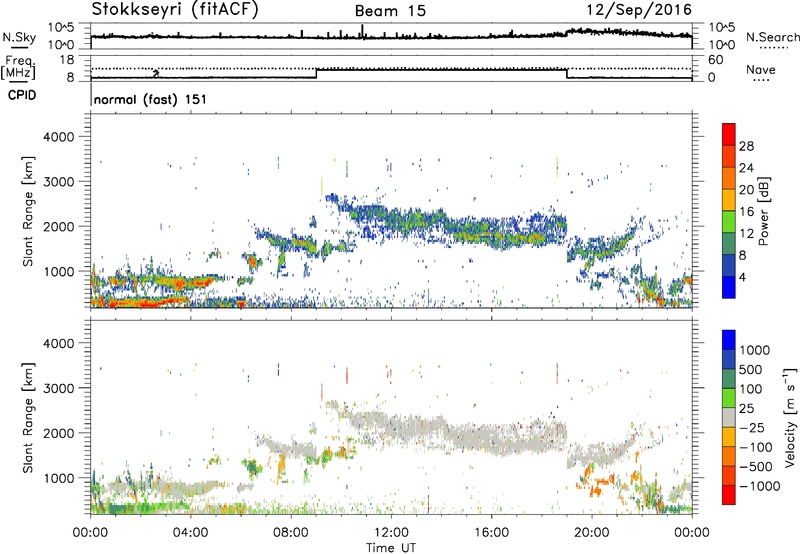The height and width of the screenshot is (554, 800).
Task: Select the grey -25 to 25 Velocity segment
Action: (729, 418)
